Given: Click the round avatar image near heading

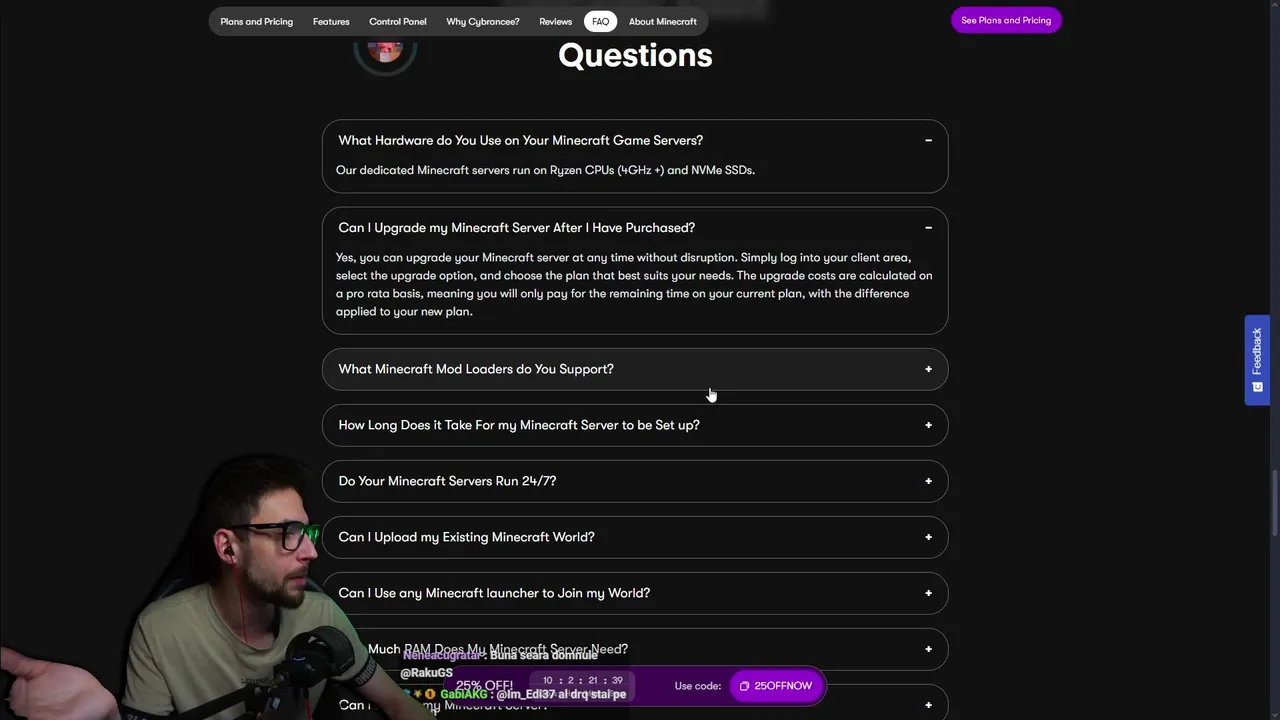Looking at the screenshot, I should pyautogui.click(x=385, y=48).
